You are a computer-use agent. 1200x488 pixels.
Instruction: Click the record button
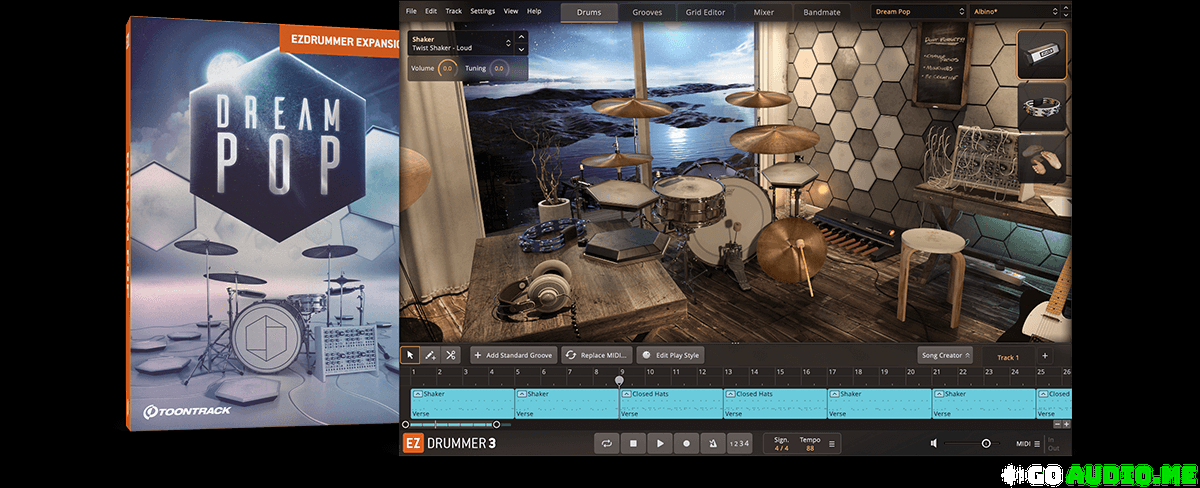pyautogui.click(x=686, y=443)
